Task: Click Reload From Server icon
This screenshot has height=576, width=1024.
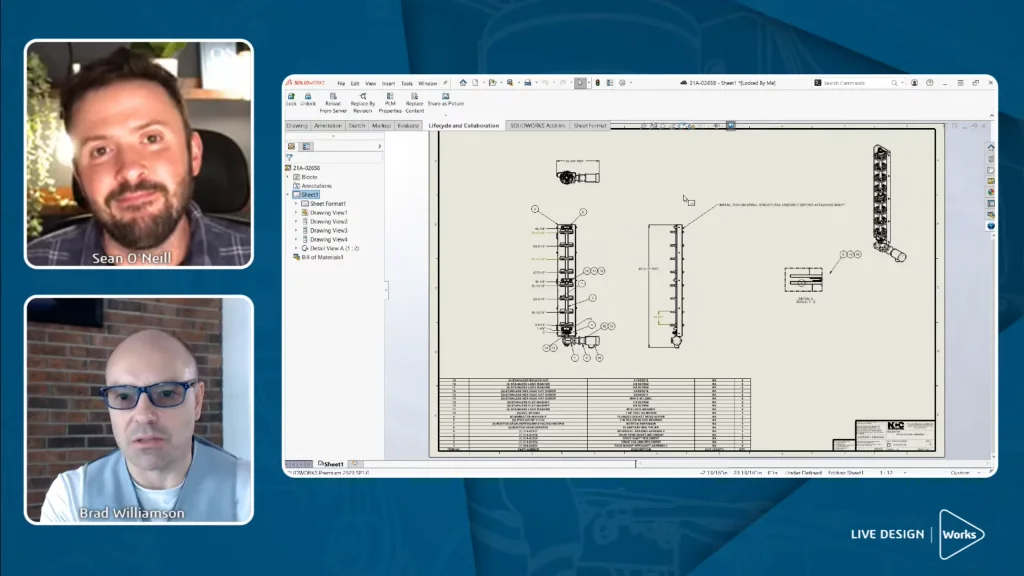Action: 334,96
